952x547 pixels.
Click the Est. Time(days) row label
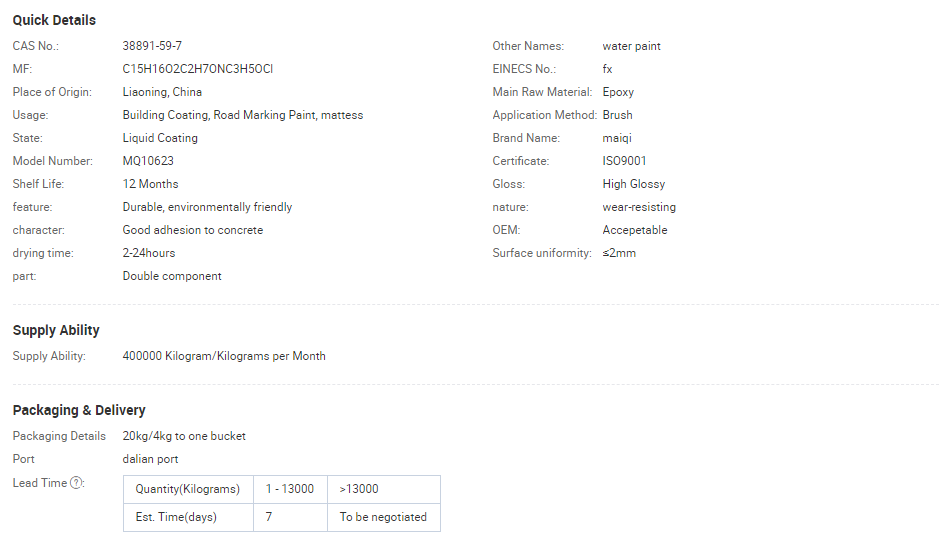pyautogui.click(x=176, y=517)
